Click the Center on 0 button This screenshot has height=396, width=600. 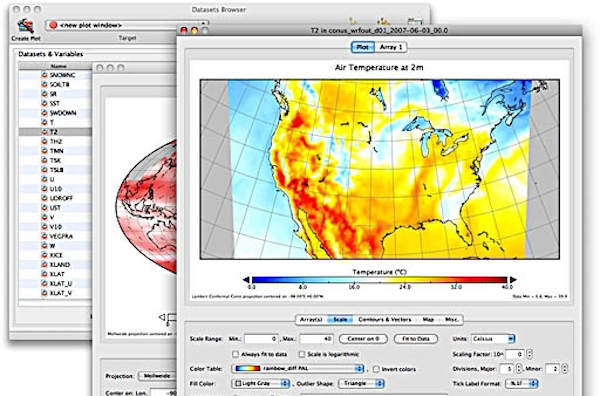coord(363,339)
